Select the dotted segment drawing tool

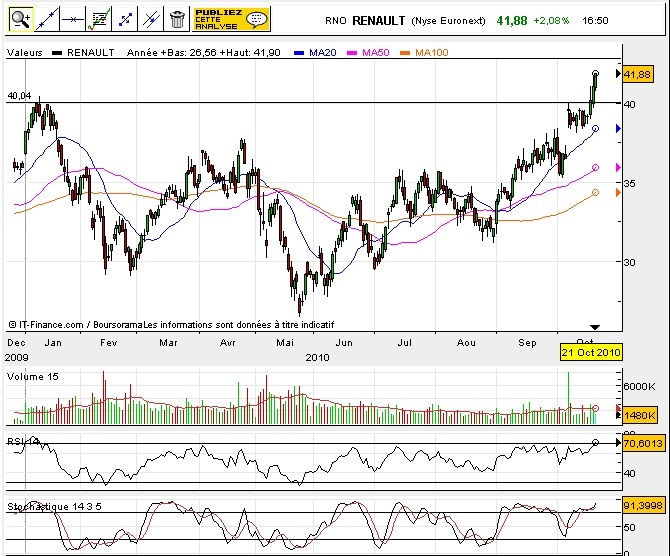[125, 19]
